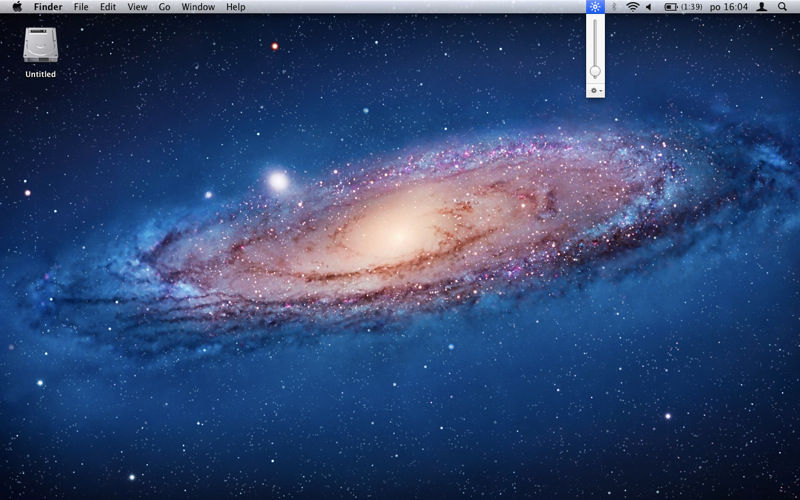Open the battery status menu
This screenshot has height=500, width=800.
(x=671, y=7)
